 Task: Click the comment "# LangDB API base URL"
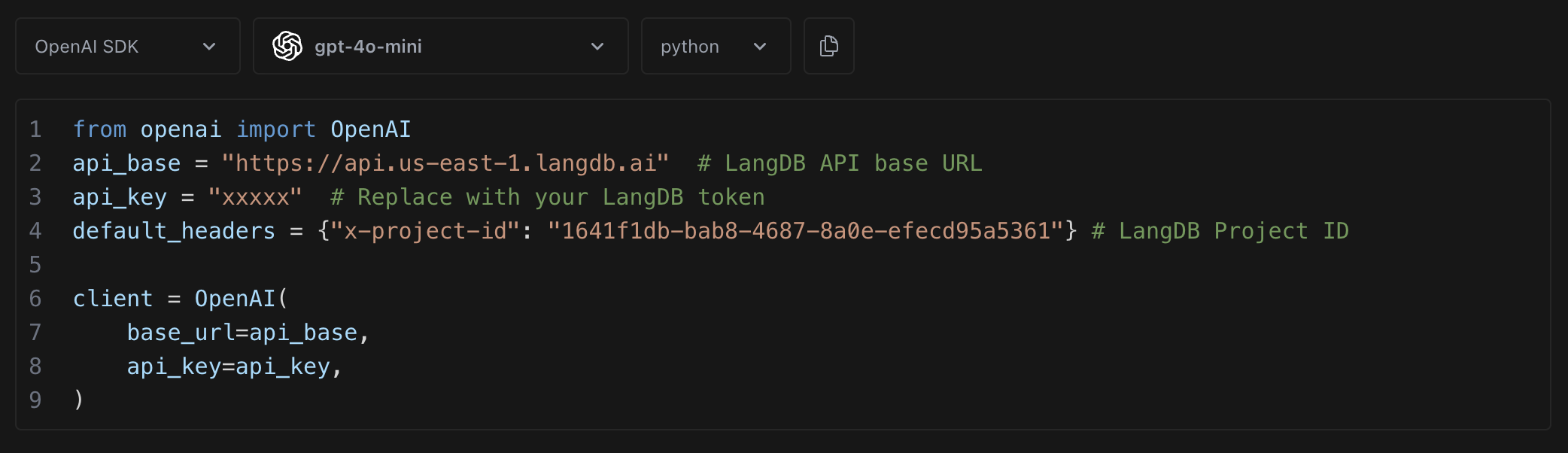point(840,163)
